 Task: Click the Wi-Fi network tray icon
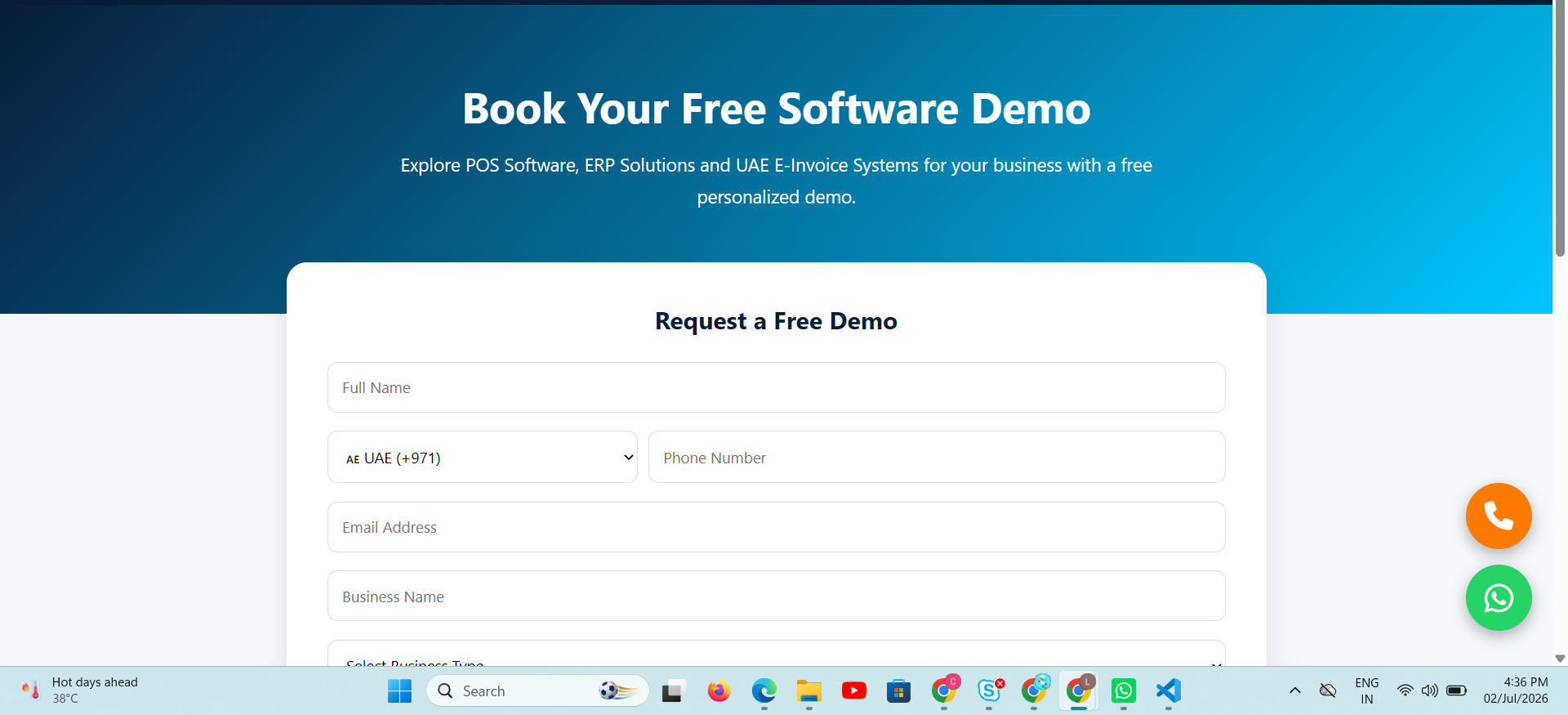(1405, 691)
